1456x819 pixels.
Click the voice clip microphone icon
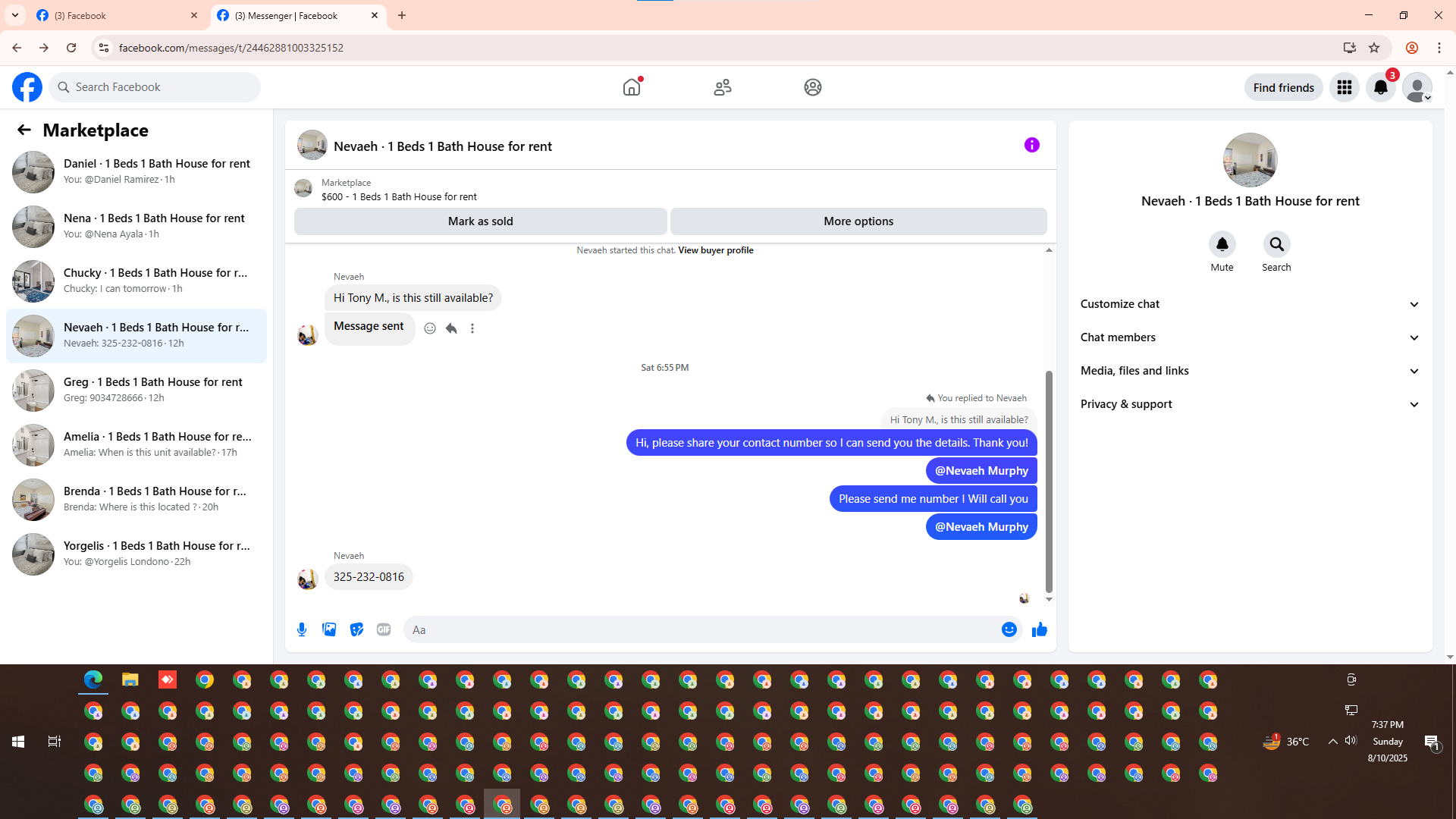[x=302, y=629]
